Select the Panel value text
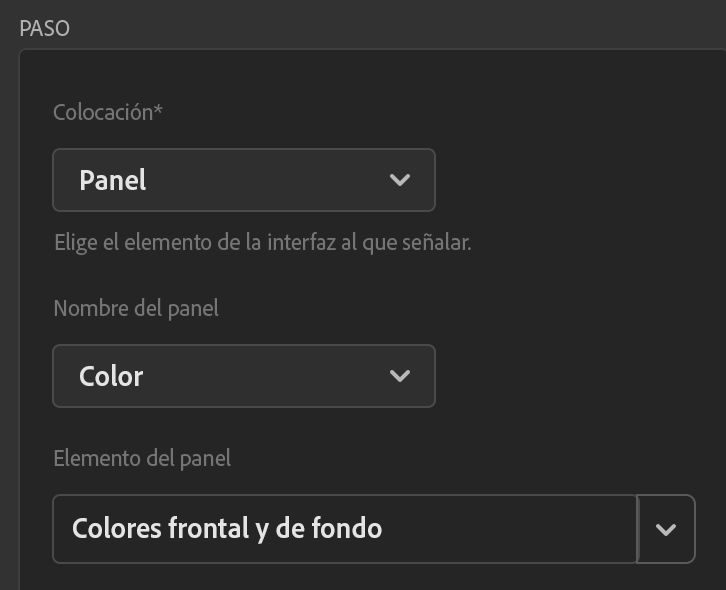 coord(113,181)
